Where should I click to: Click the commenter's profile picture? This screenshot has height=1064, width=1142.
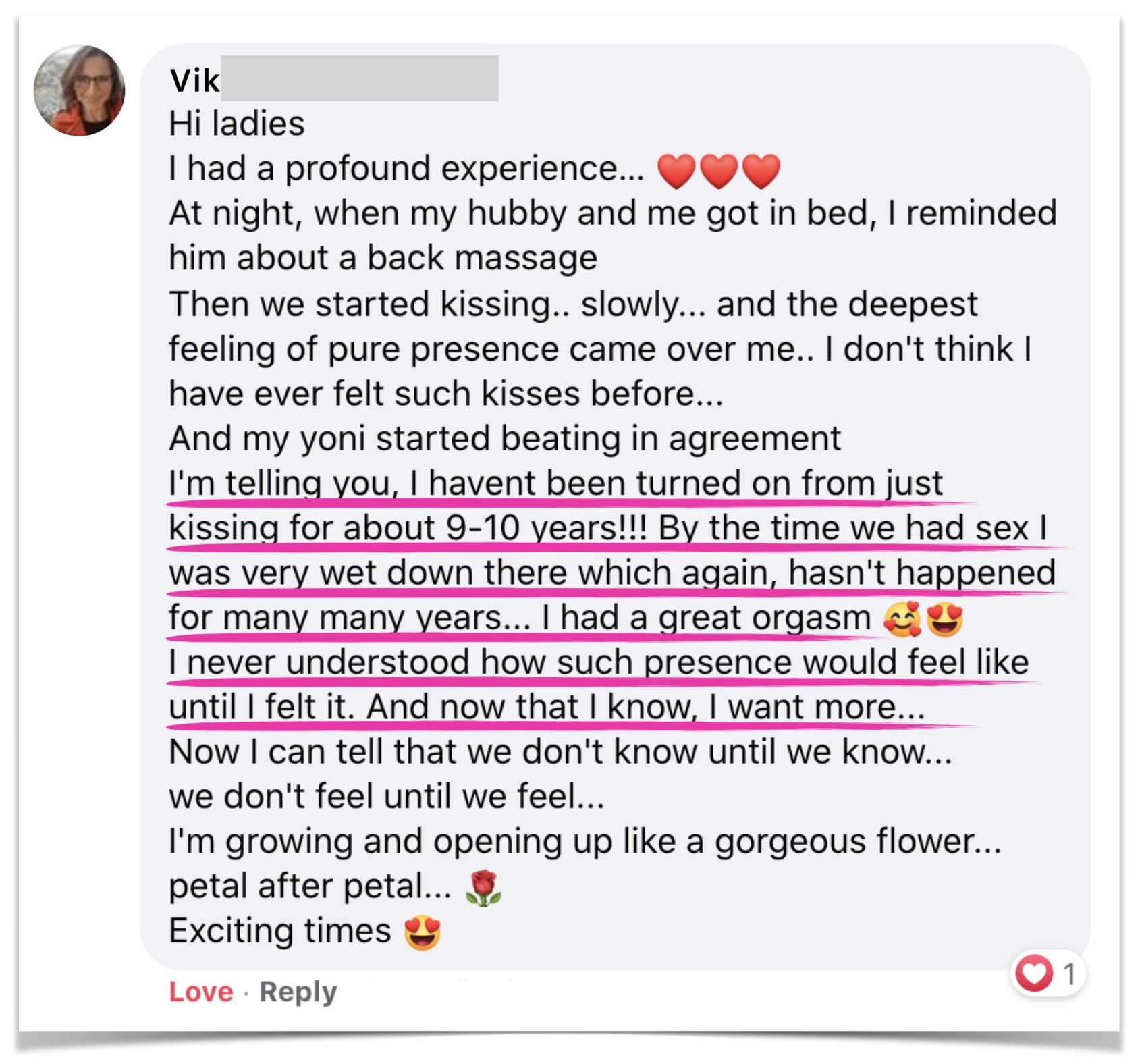[80, 90]
